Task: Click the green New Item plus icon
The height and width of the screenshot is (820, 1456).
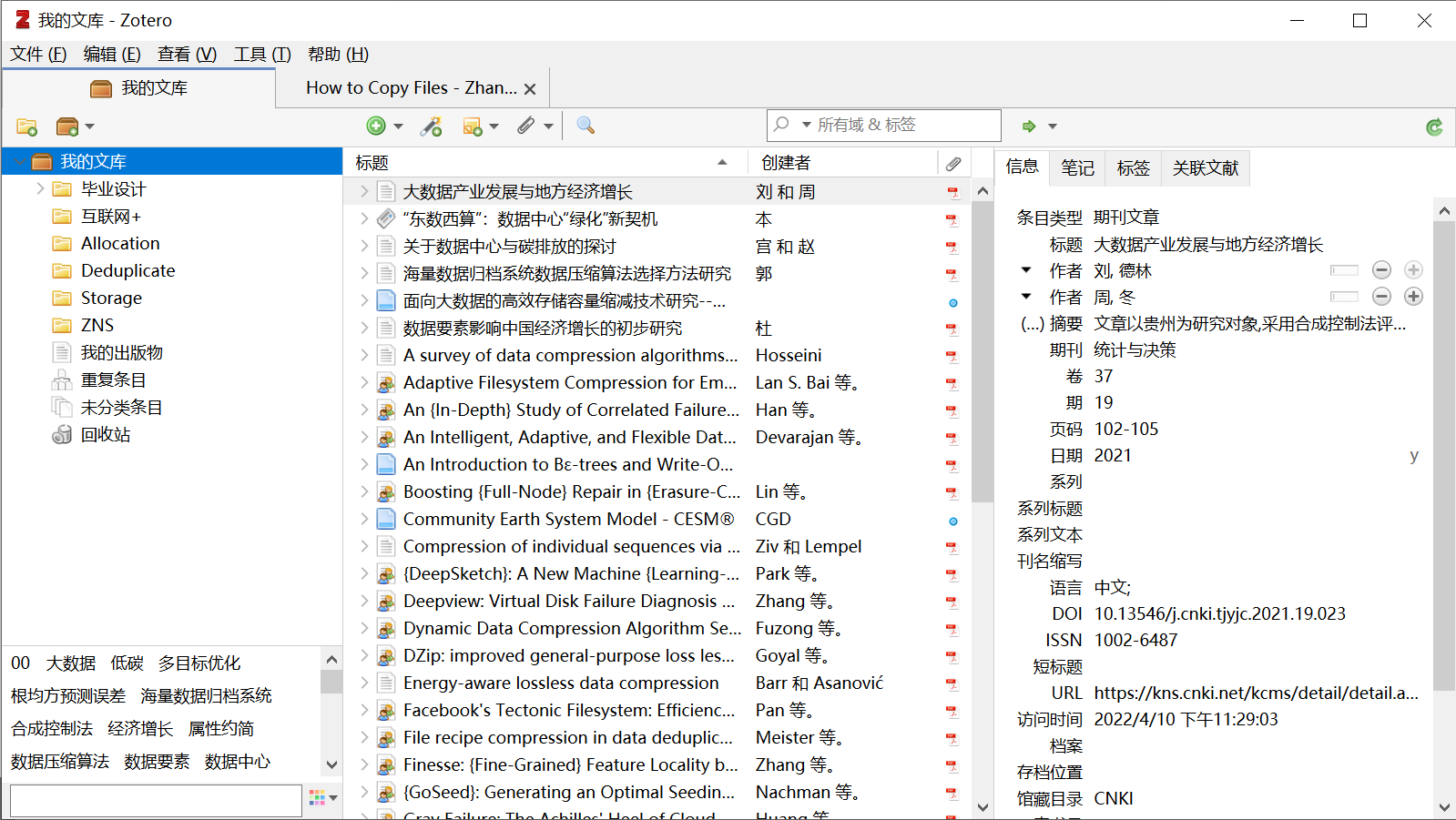Action: coord(376,127)
